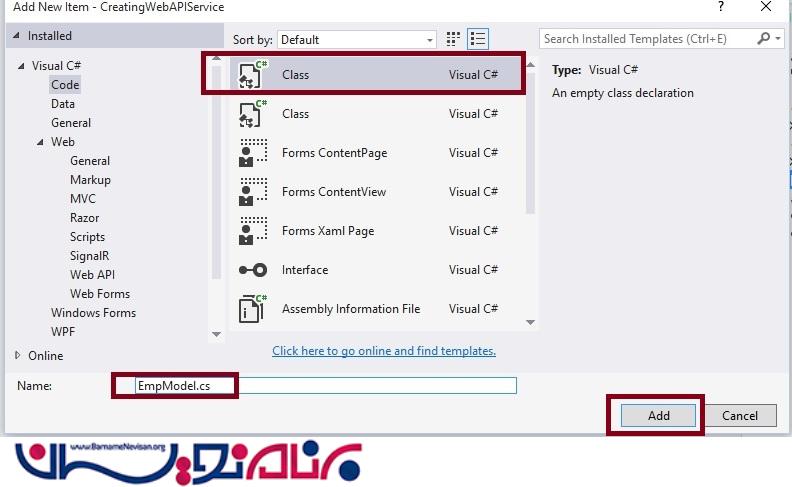Select the Assembly Information File text label
The height and width of the screenshot is (487, 792).
351,309
